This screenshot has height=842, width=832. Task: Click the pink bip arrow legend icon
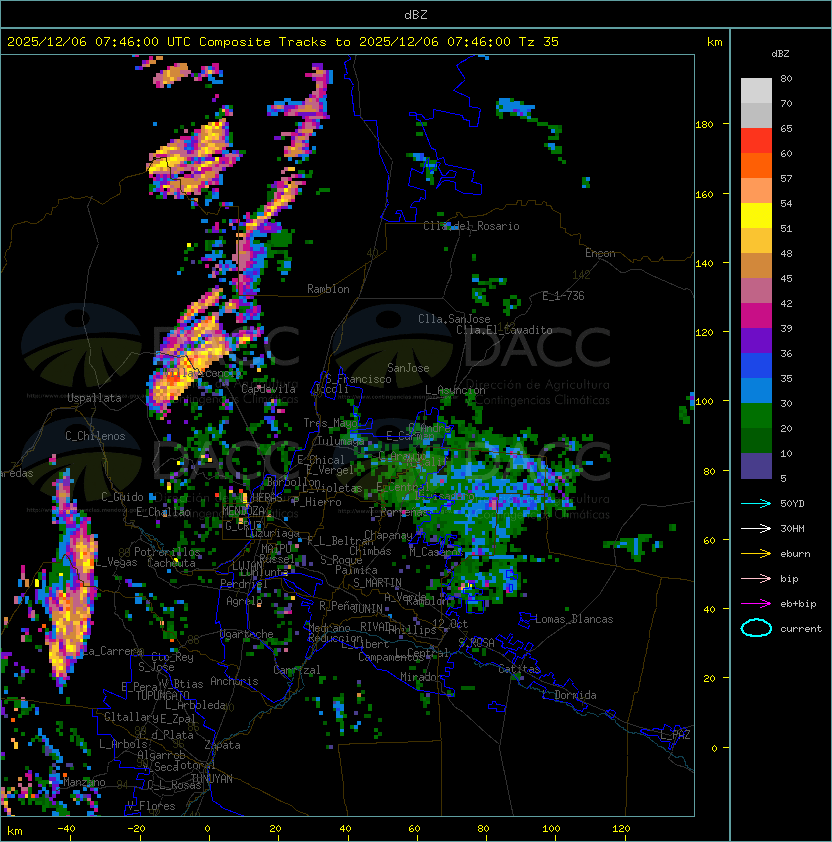click(x=756, y=578)
